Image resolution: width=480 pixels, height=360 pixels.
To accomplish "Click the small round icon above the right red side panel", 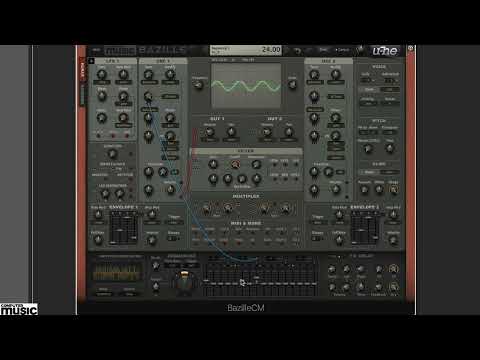I will point(411,48).
